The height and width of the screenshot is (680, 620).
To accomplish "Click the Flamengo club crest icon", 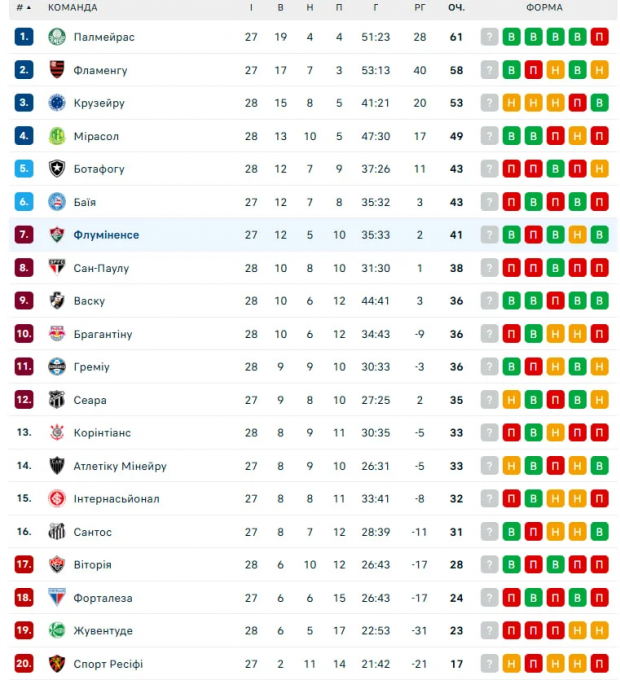I will pos(57,70).
